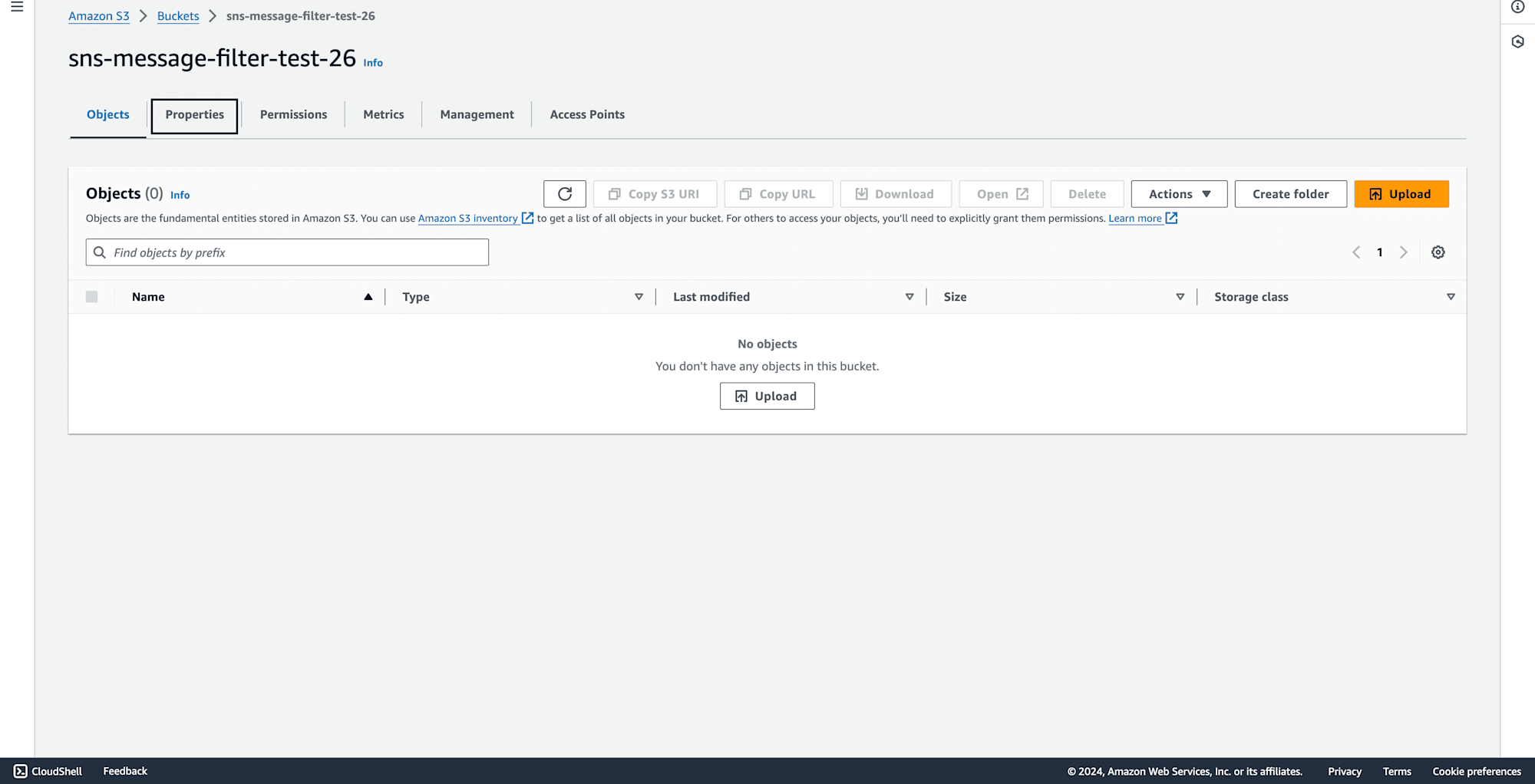This screenshot has height=784, width=1535.
Task: Click the Size column header
Action: pos(955,297)
